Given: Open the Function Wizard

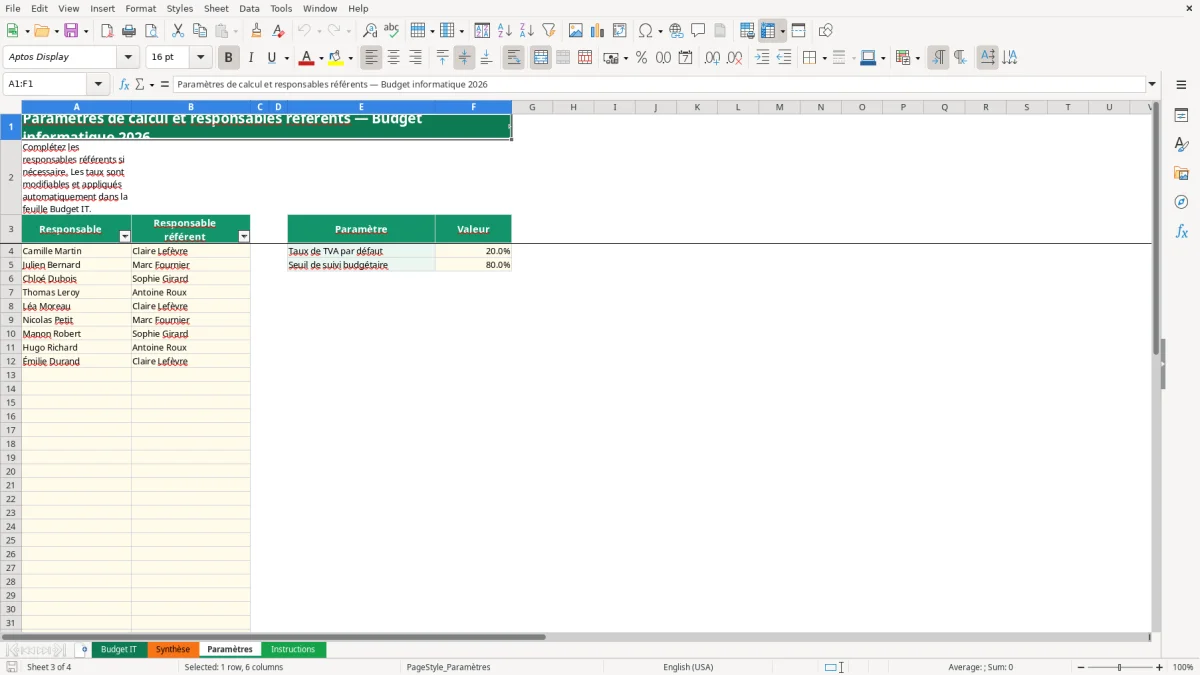Looking at the screenshot, I should 124,84.
